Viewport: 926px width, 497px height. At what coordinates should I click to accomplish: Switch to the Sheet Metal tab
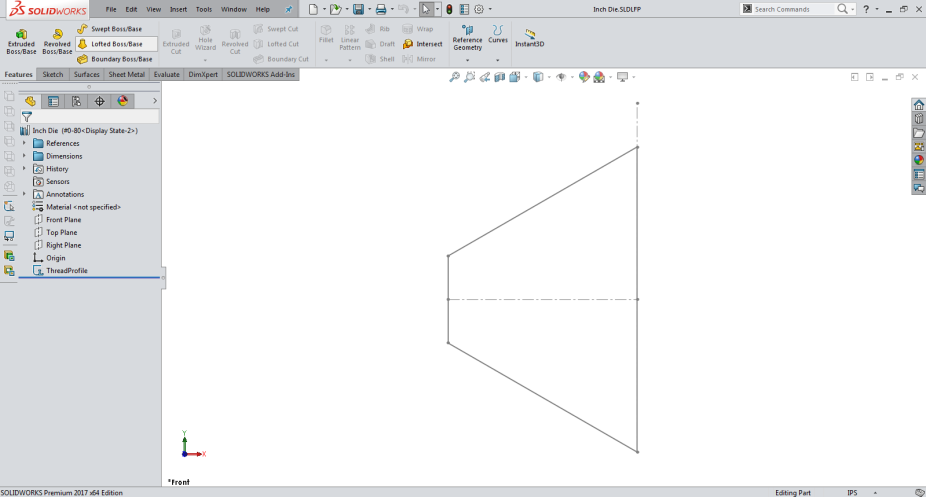point(126,74)
